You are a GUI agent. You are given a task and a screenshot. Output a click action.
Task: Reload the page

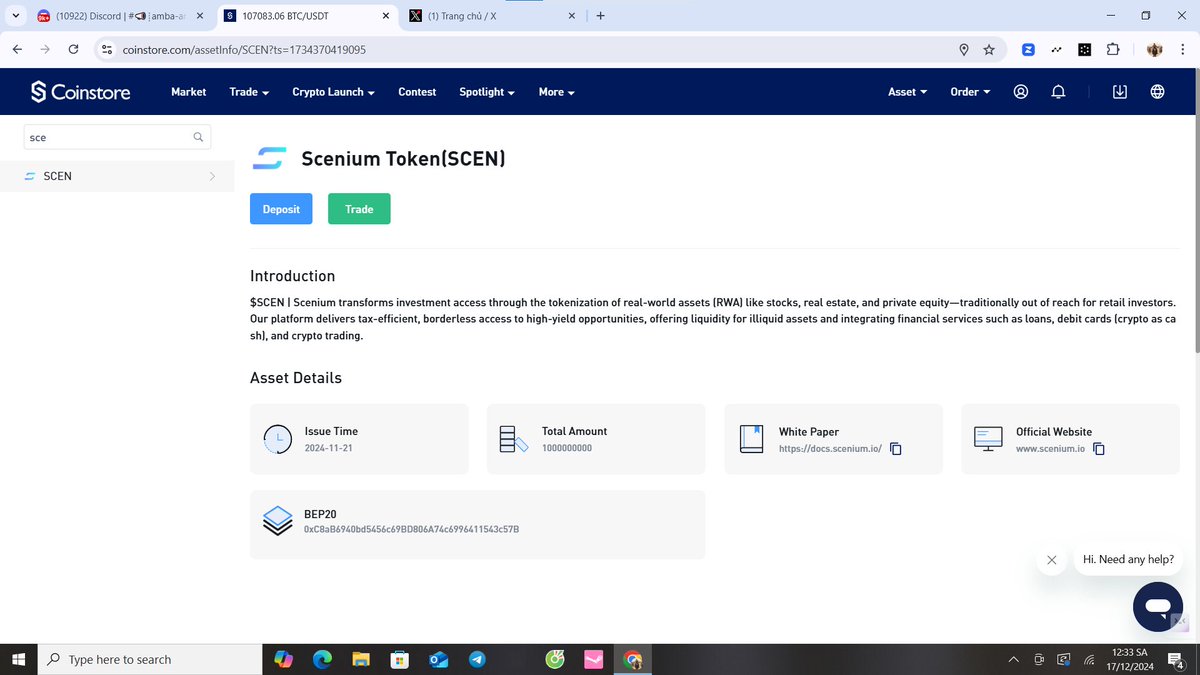(x=73, y=49)
